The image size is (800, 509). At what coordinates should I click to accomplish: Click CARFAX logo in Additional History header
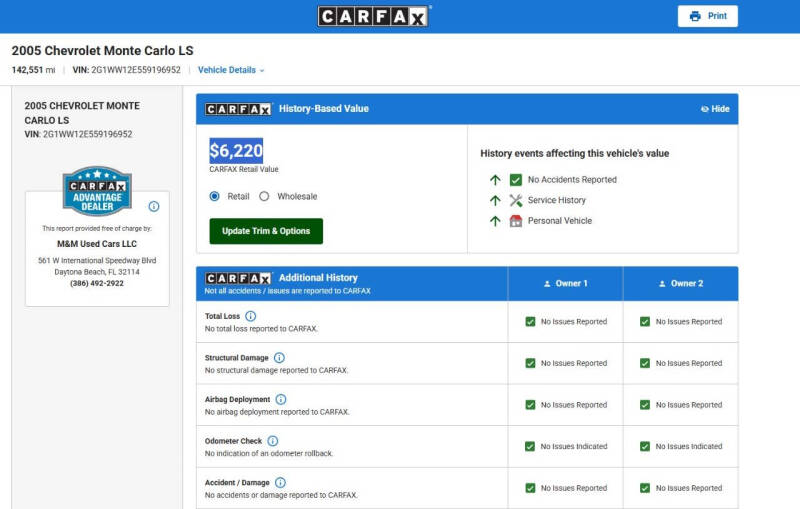(238, 278)
